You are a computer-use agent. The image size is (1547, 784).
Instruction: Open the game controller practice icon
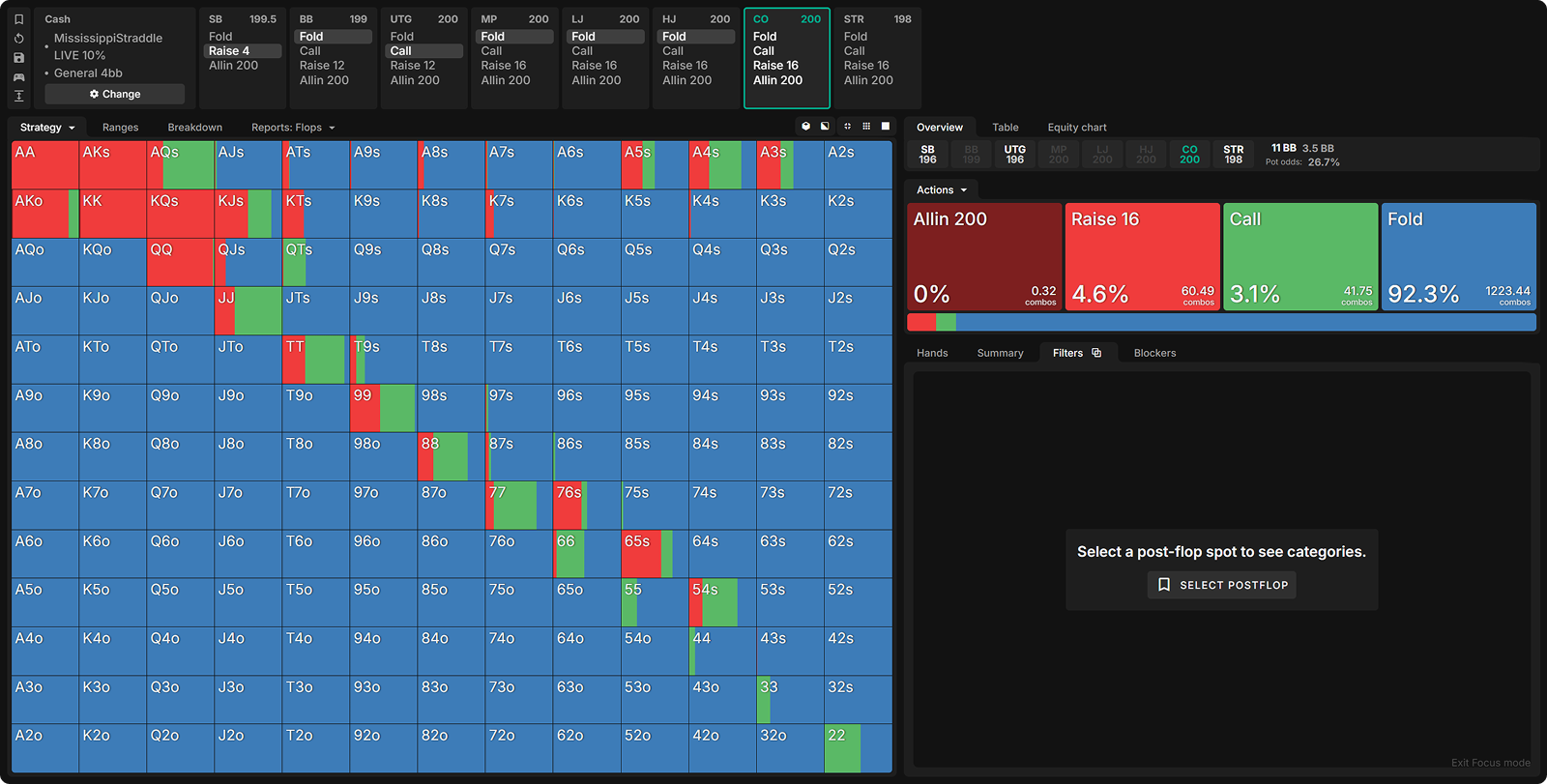coord(18,77)
